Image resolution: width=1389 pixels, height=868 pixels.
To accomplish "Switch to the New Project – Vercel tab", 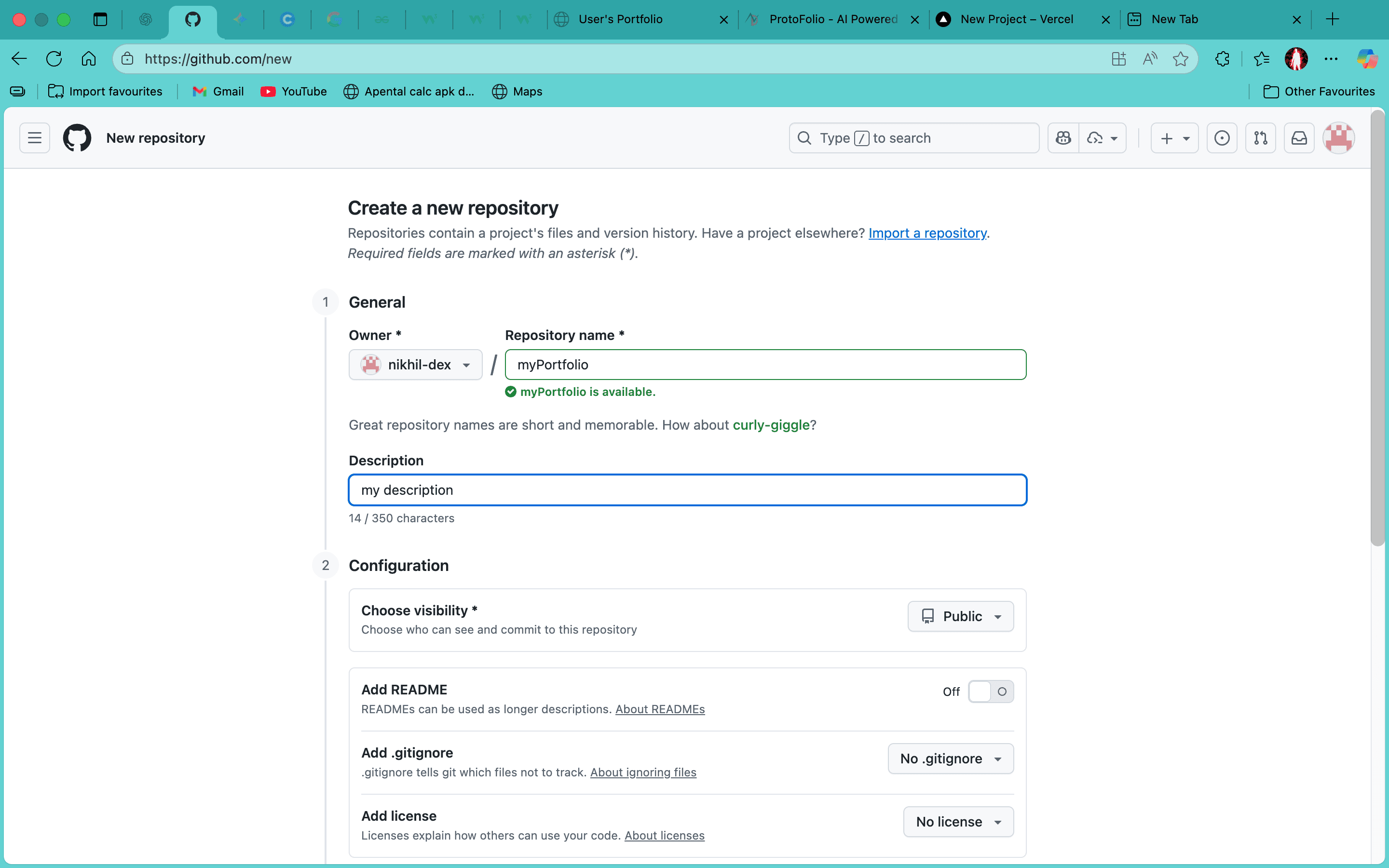I will coord(1017,19).
